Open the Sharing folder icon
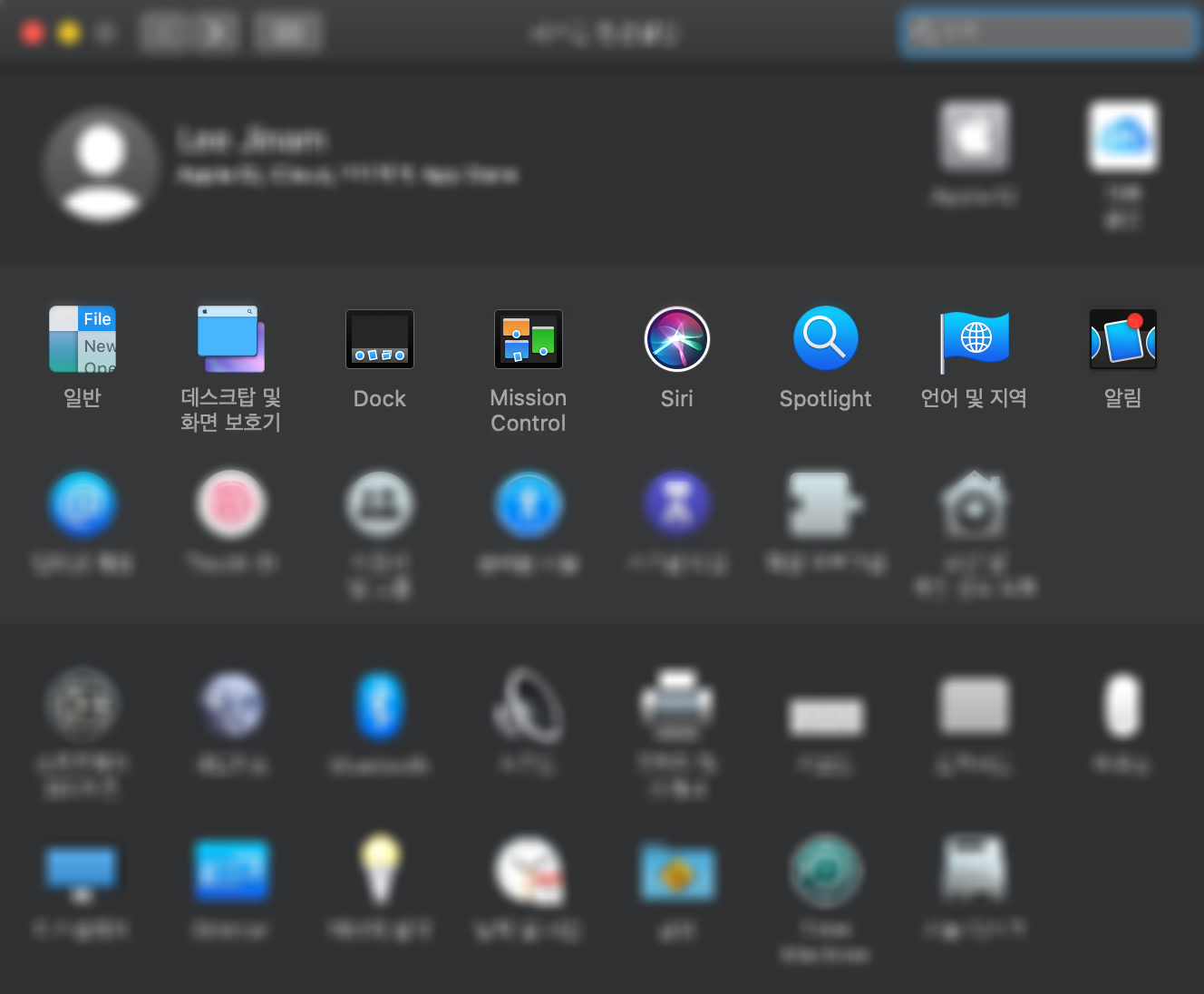Image resolution: width=1204 pixels, height=994 pixels. (677, 872)
